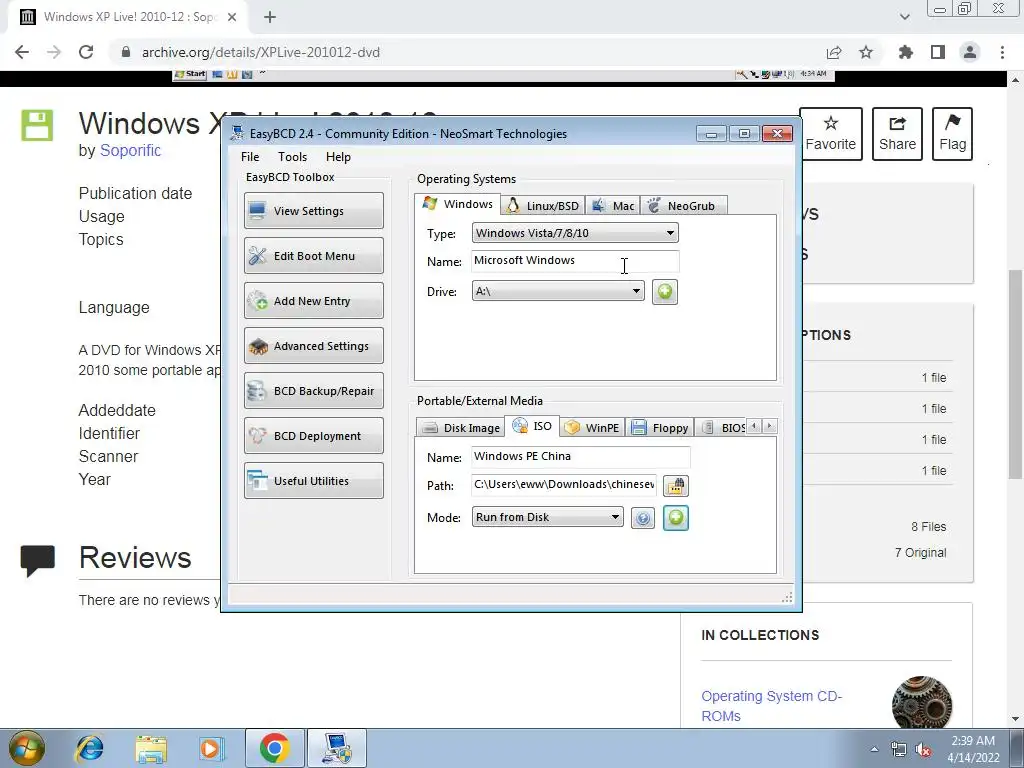Switch to the Linux/BSD tab

tap(543, 206)
